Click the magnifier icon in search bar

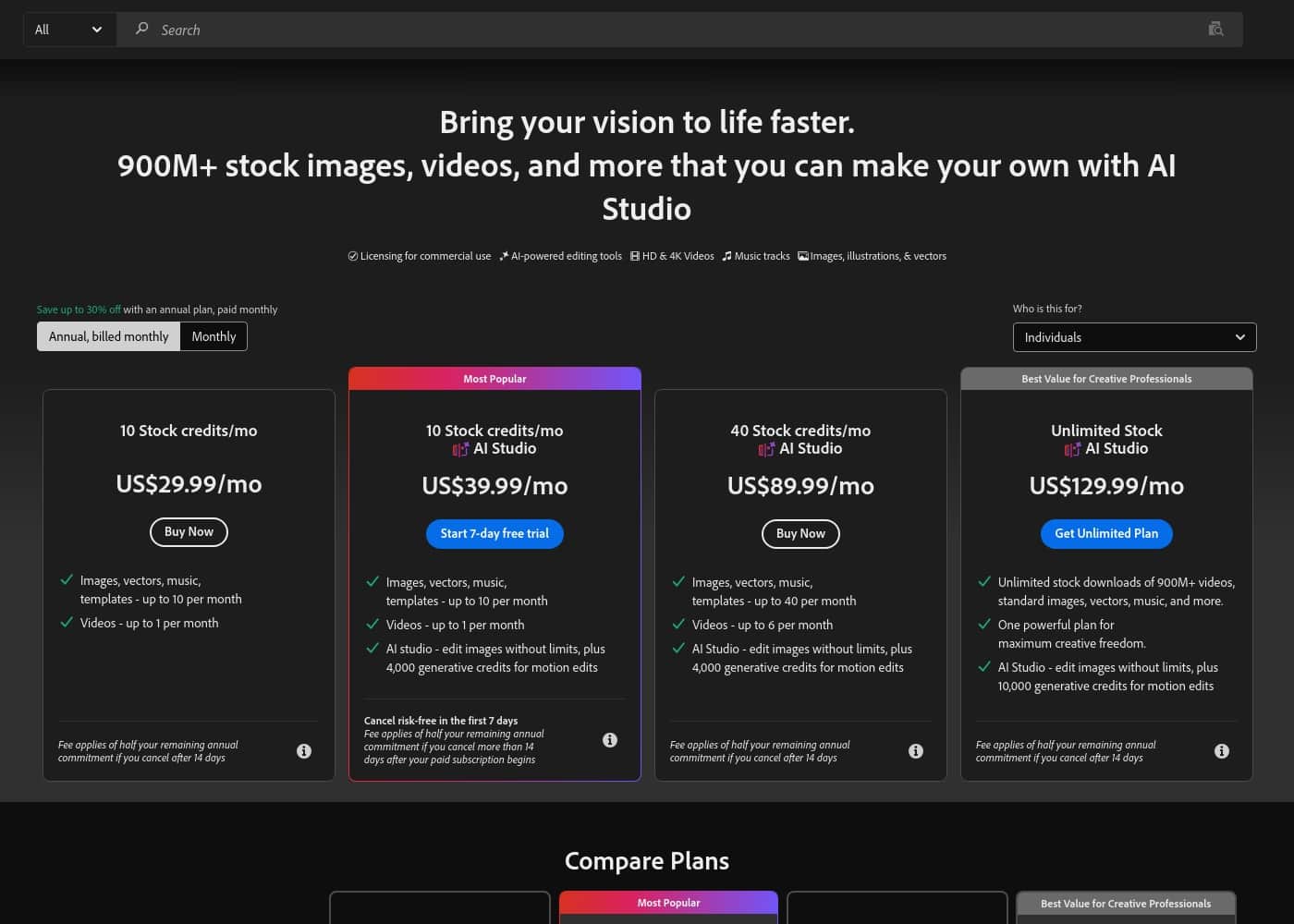[x=141, y=29]
